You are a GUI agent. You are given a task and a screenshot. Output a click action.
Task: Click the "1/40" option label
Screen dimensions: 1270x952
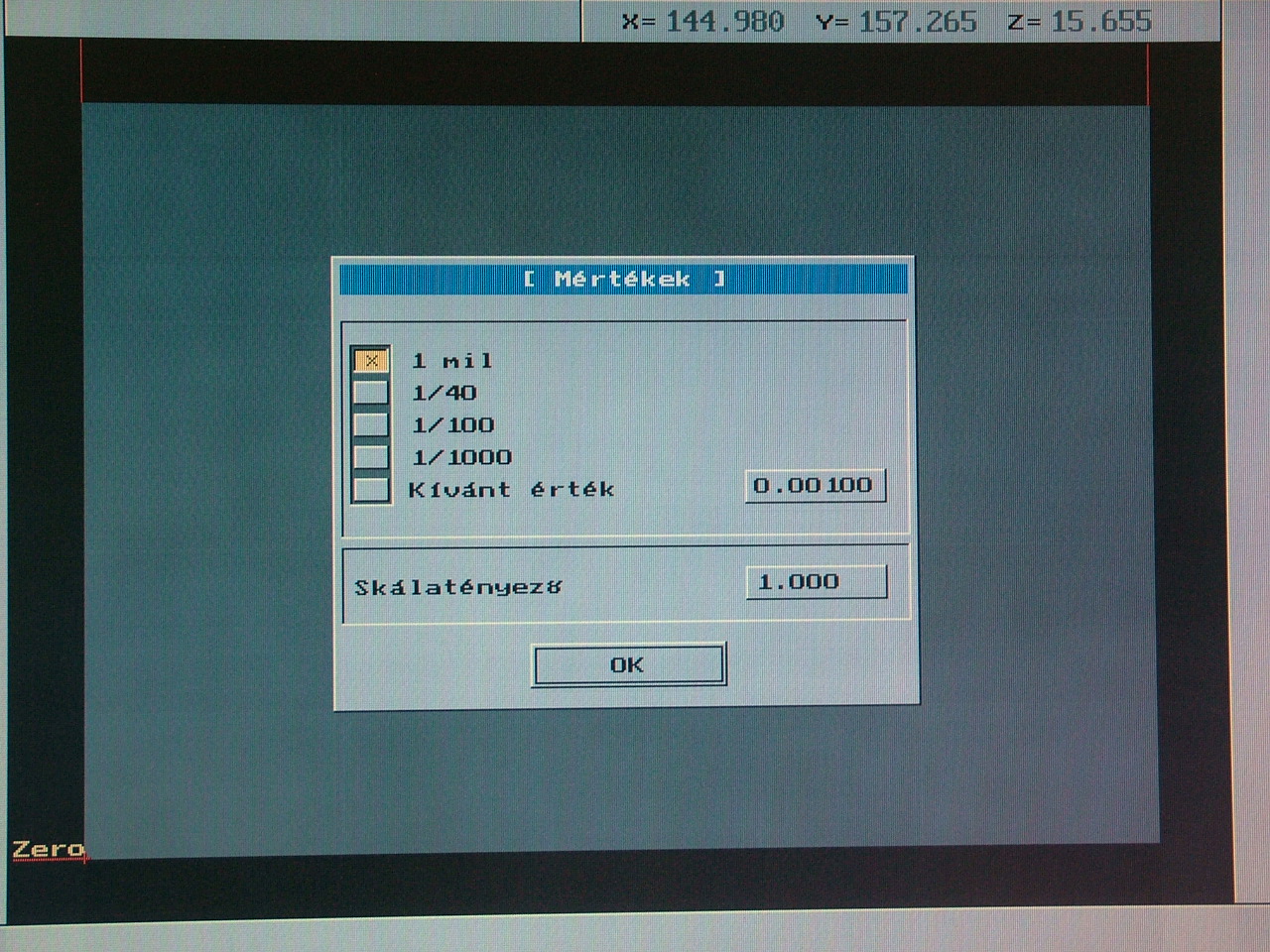444,393
